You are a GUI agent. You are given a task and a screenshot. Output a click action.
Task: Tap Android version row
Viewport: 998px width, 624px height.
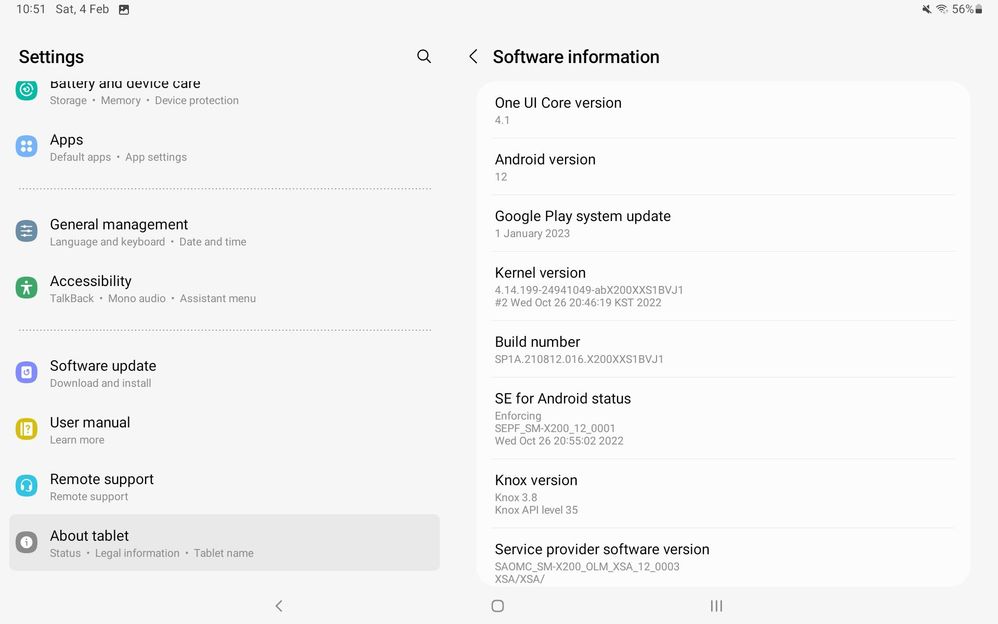(x=724, y=167)
